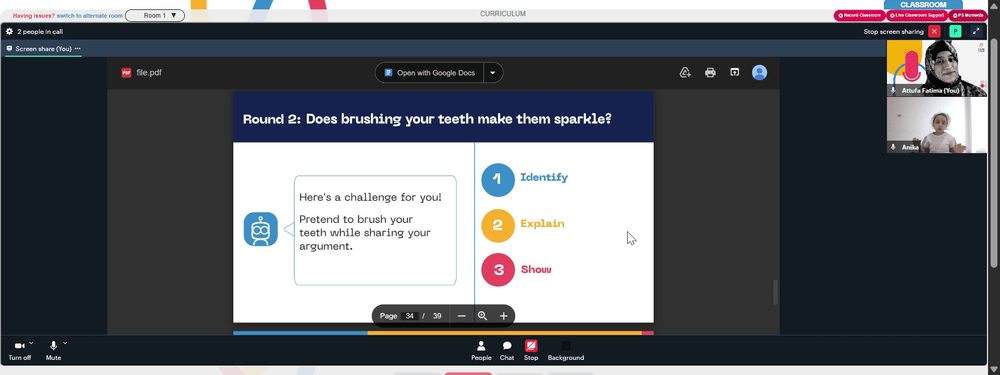
Task: Expand camera options chevron
Action: click(x=31, y=343)
